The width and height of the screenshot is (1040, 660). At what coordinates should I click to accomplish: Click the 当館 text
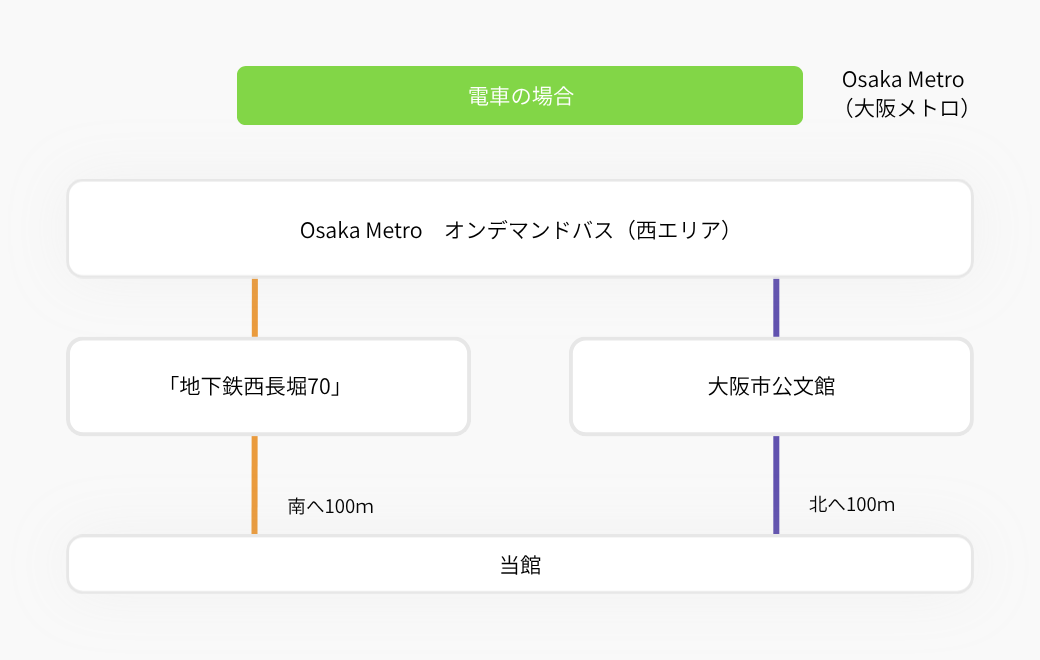coord(520,565)
